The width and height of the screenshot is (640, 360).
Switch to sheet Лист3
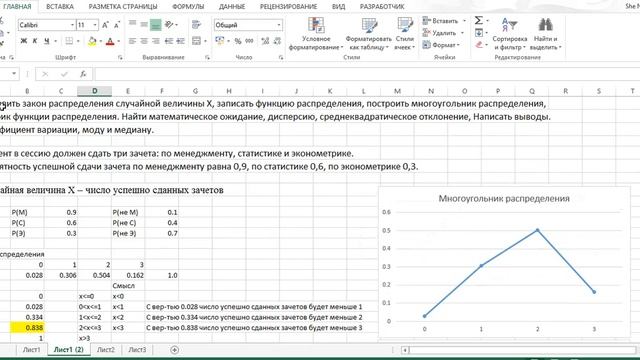(137, 350)
